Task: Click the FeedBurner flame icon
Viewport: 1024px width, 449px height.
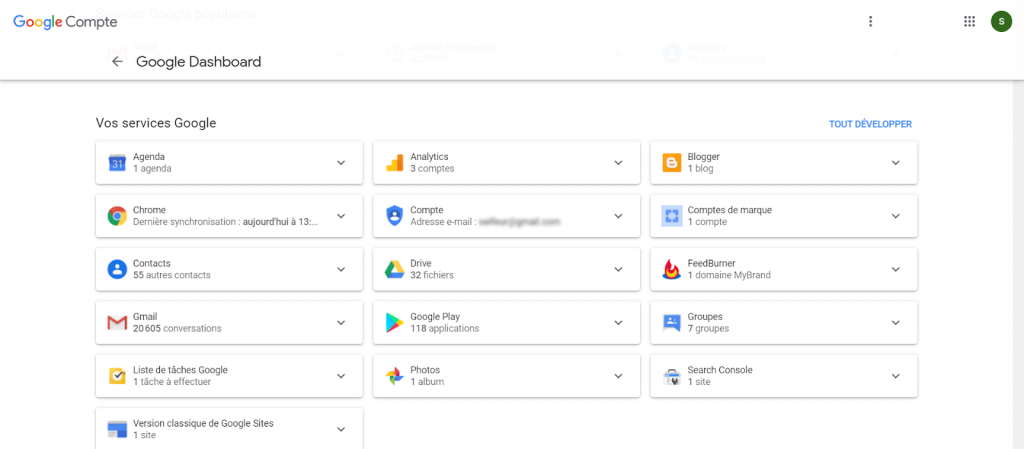Action: pos(671,269)
